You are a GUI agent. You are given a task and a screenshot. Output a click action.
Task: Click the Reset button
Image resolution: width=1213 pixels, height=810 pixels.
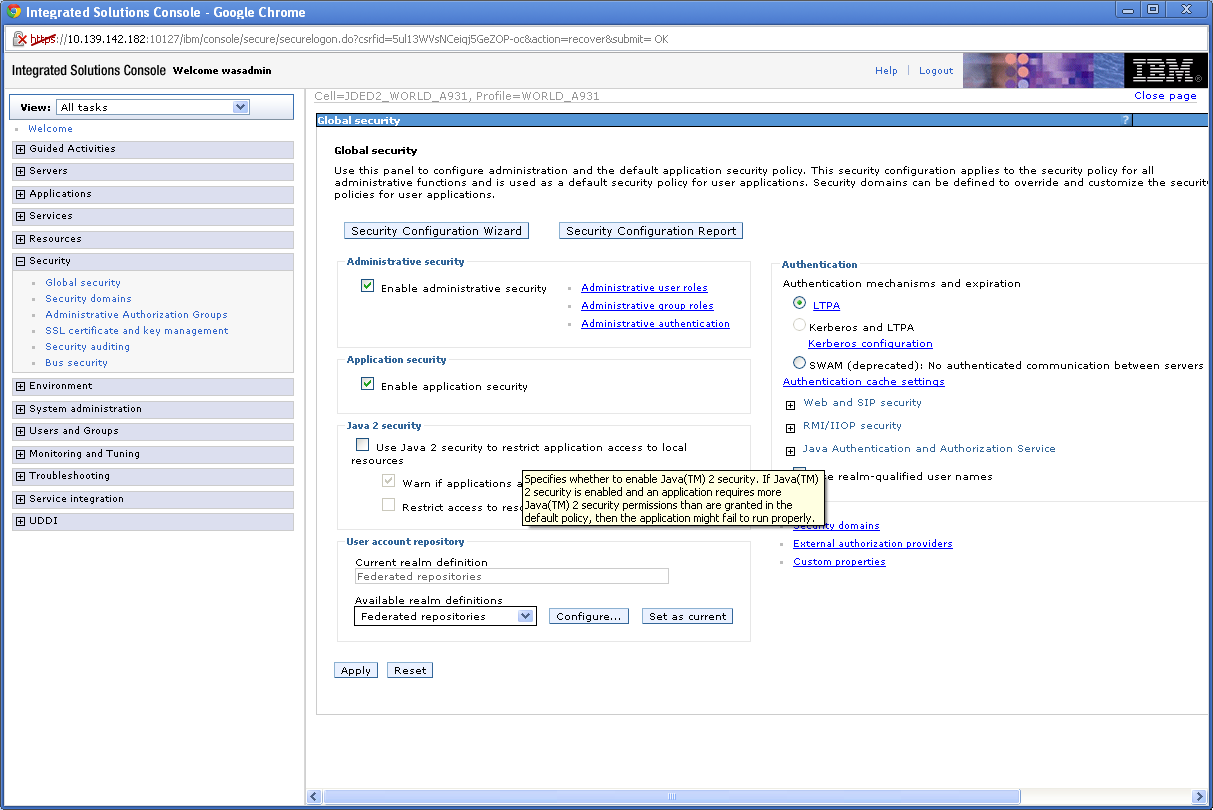410,670
